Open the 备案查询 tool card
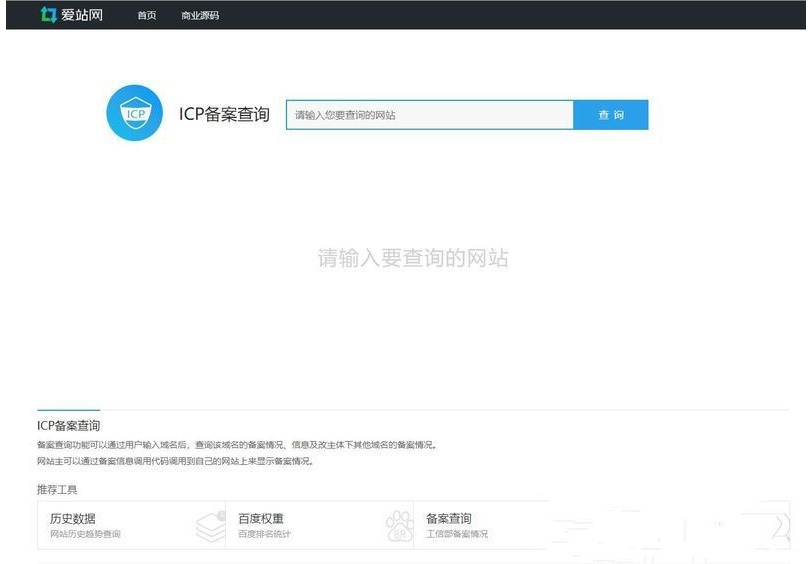812x564 pixels. [482, 525]
